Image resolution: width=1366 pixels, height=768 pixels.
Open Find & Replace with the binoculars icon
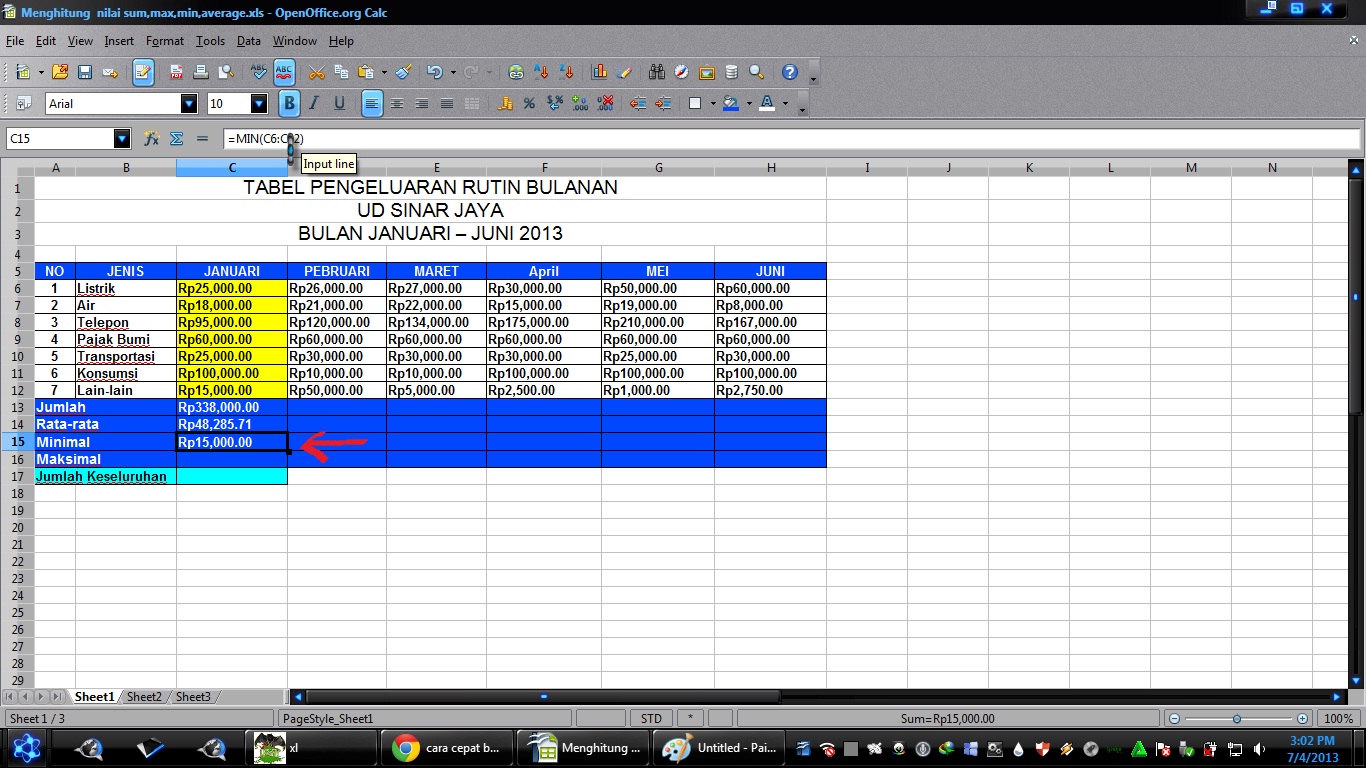coord(656,71)
